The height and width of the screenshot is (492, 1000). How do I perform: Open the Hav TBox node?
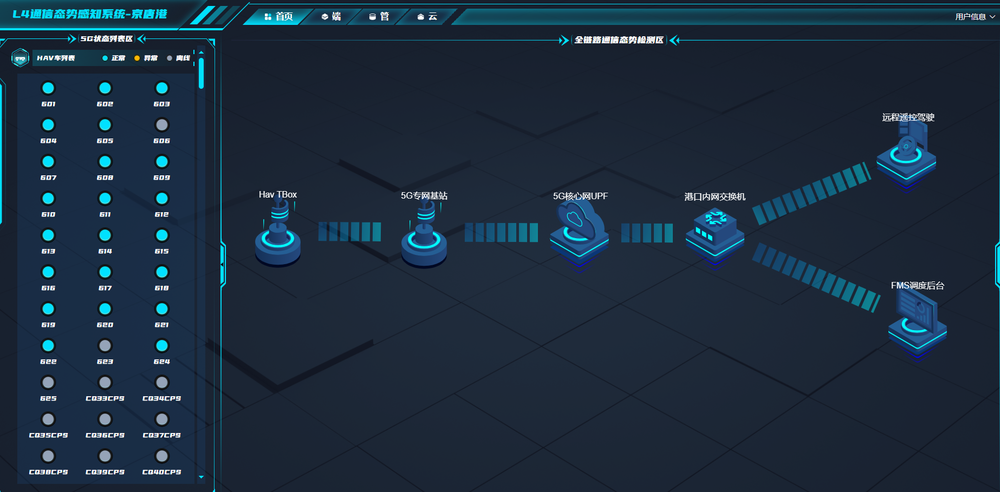coord(278,234)
